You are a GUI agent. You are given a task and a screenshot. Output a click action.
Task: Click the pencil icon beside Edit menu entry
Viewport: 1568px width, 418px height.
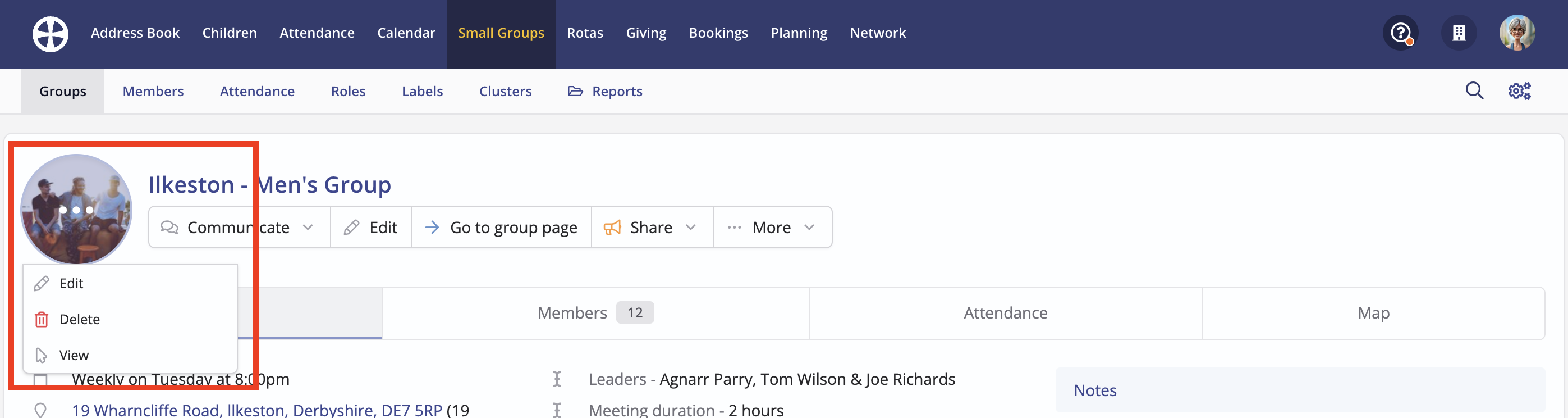[x=42, y=283]
